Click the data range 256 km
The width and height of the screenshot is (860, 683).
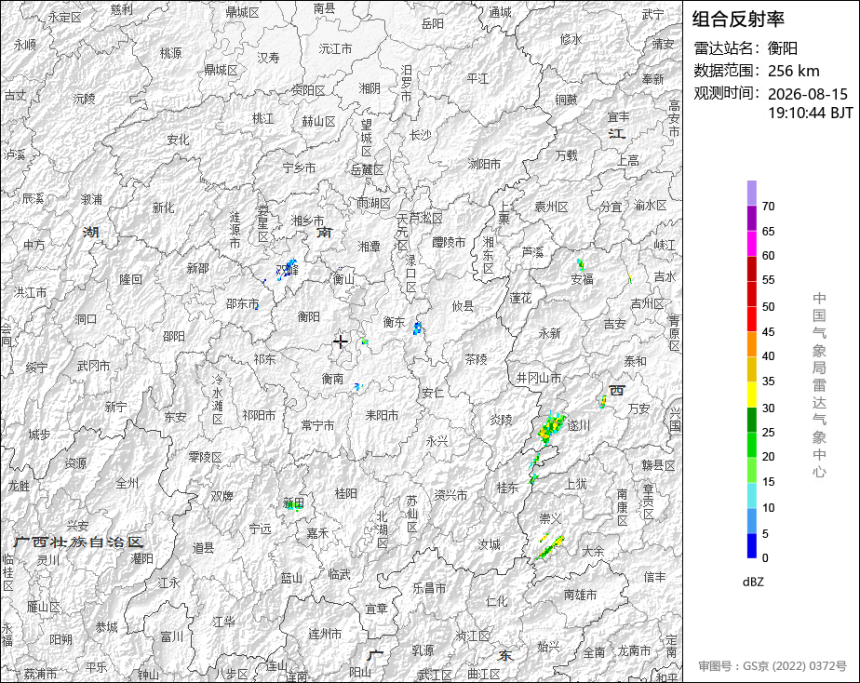[x=793, y=71]
